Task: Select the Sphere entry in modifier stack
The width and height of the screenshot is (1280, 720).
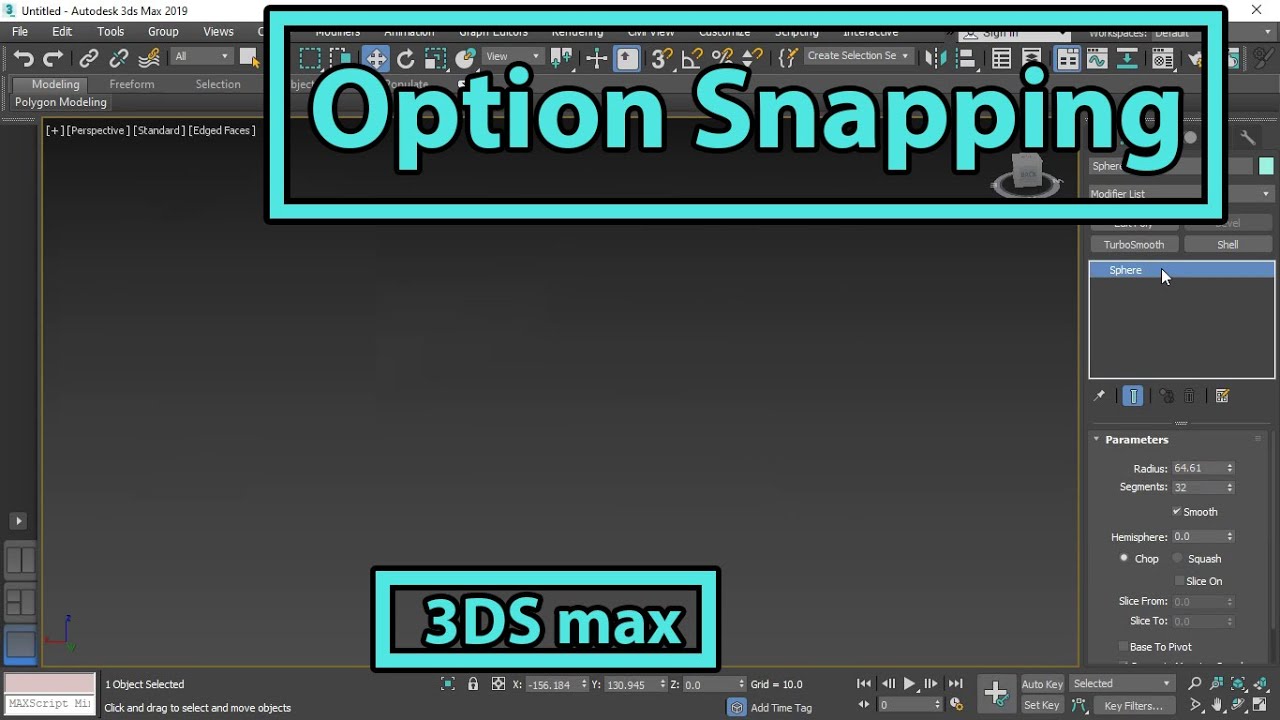Action: tap(1181, 270)
